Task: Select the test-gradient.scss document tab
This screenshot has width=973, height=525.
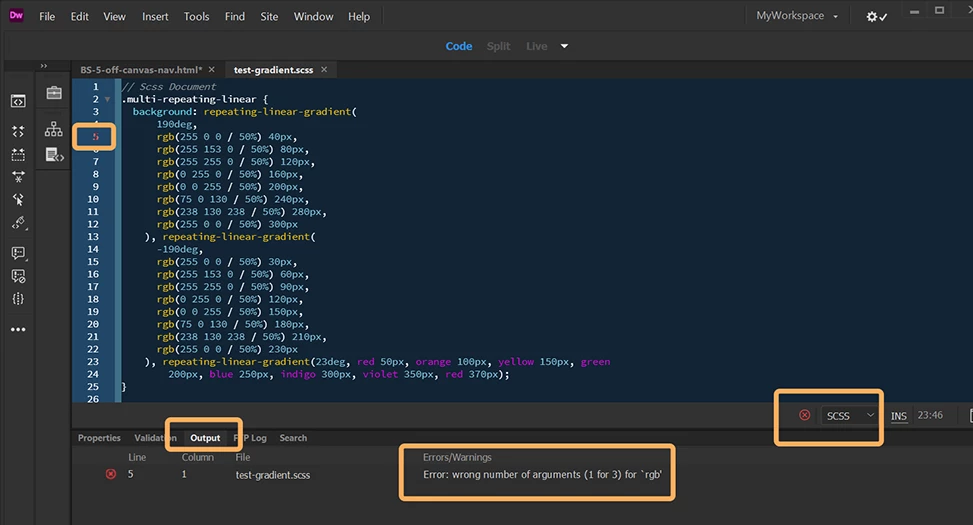Action: coord(273,70)
